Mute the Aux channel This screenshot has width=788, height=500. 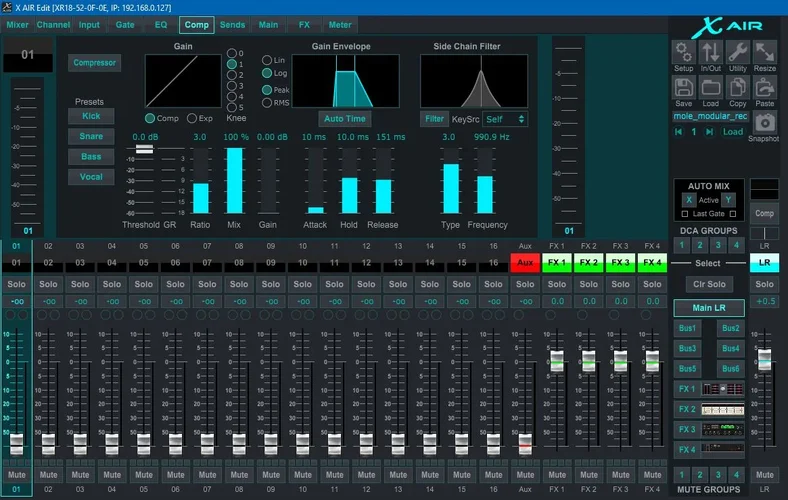524,474
